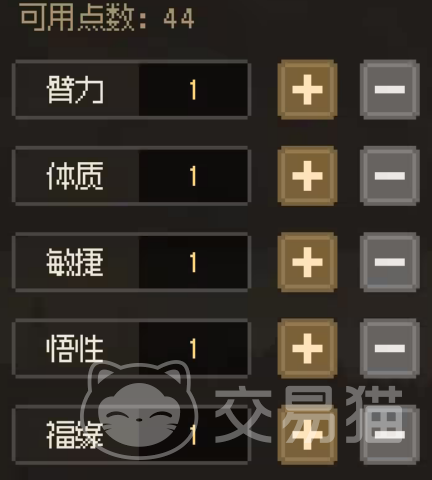Image resolution: width=432 pixels, height=480 pixels.
Task: Increase 臂力 with the plus button
Action: pyautogui.click(x=307, y=90)
